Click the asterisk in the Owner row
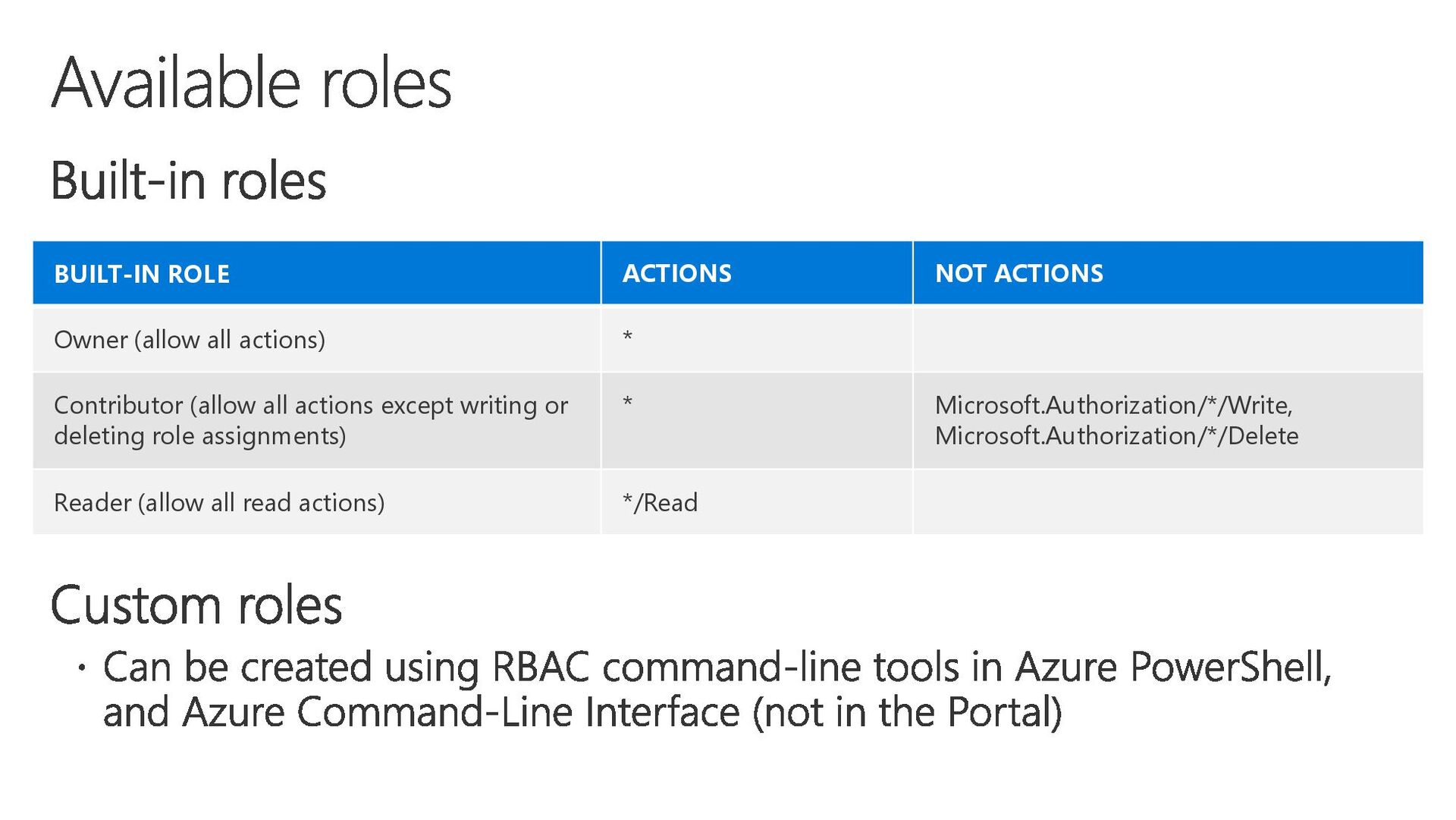This screenshot has height=820, width=1456. tap(627, 336)
